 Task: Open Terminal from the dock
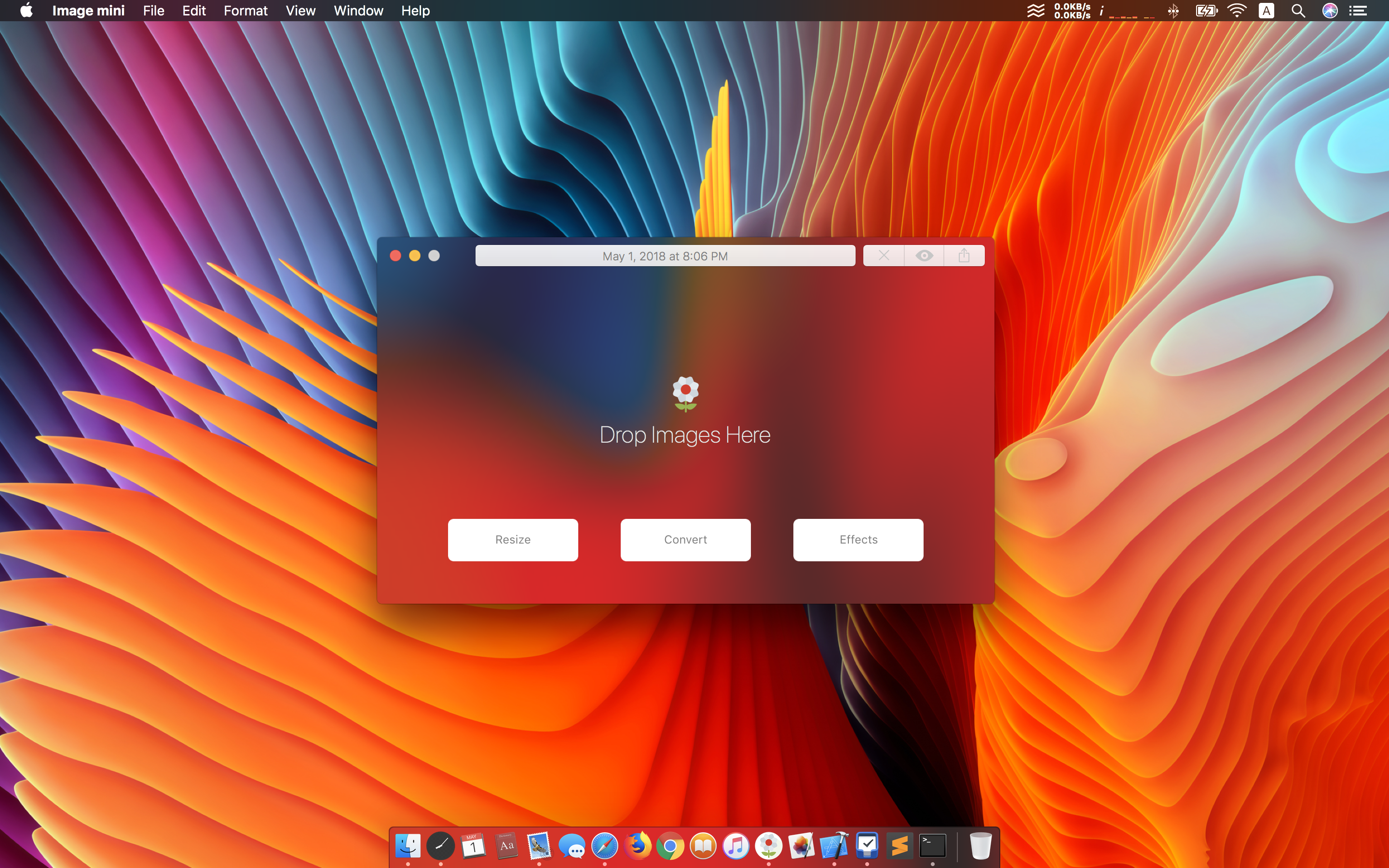[932, 846]
